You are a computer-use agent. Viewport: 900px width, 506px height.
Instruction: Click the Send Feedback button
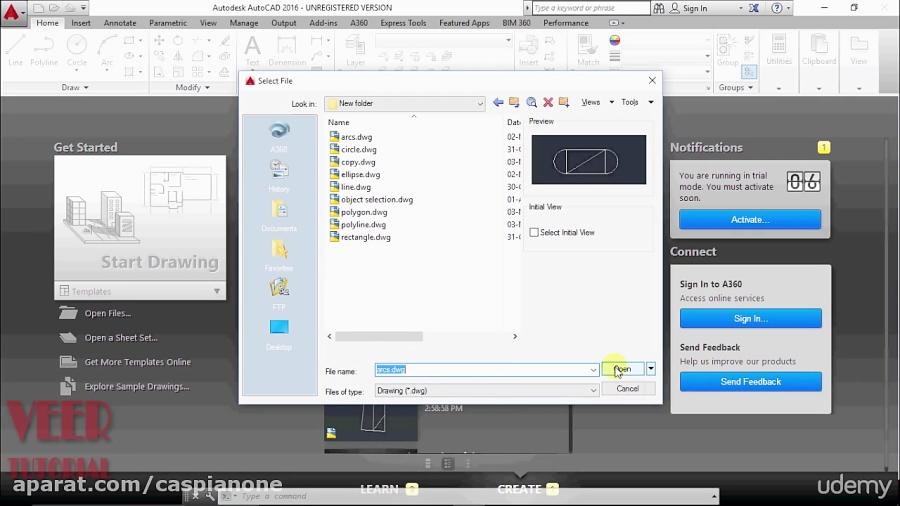[750, 382]
